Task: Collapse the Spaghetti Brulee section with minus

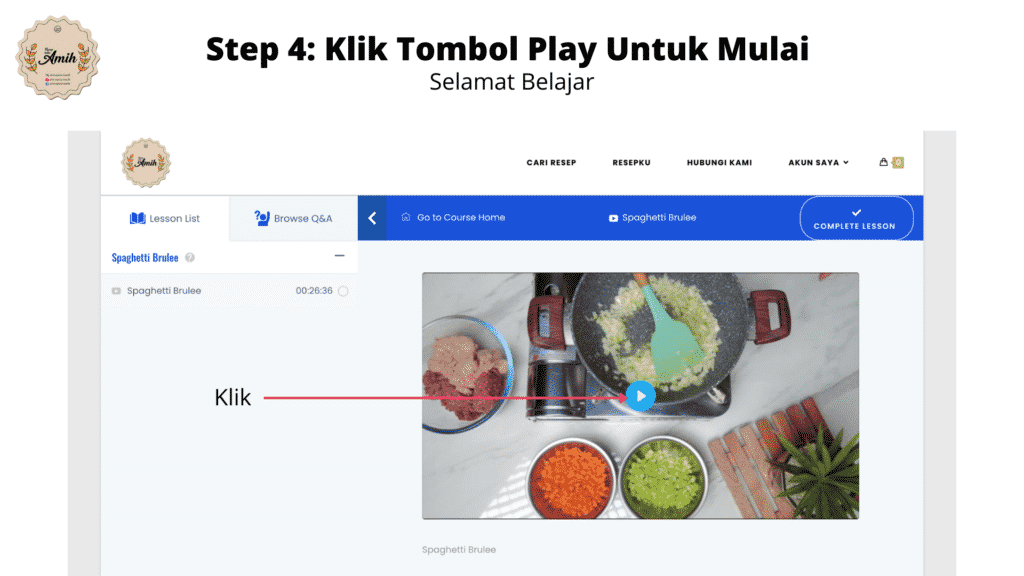Action: (340, 256)
